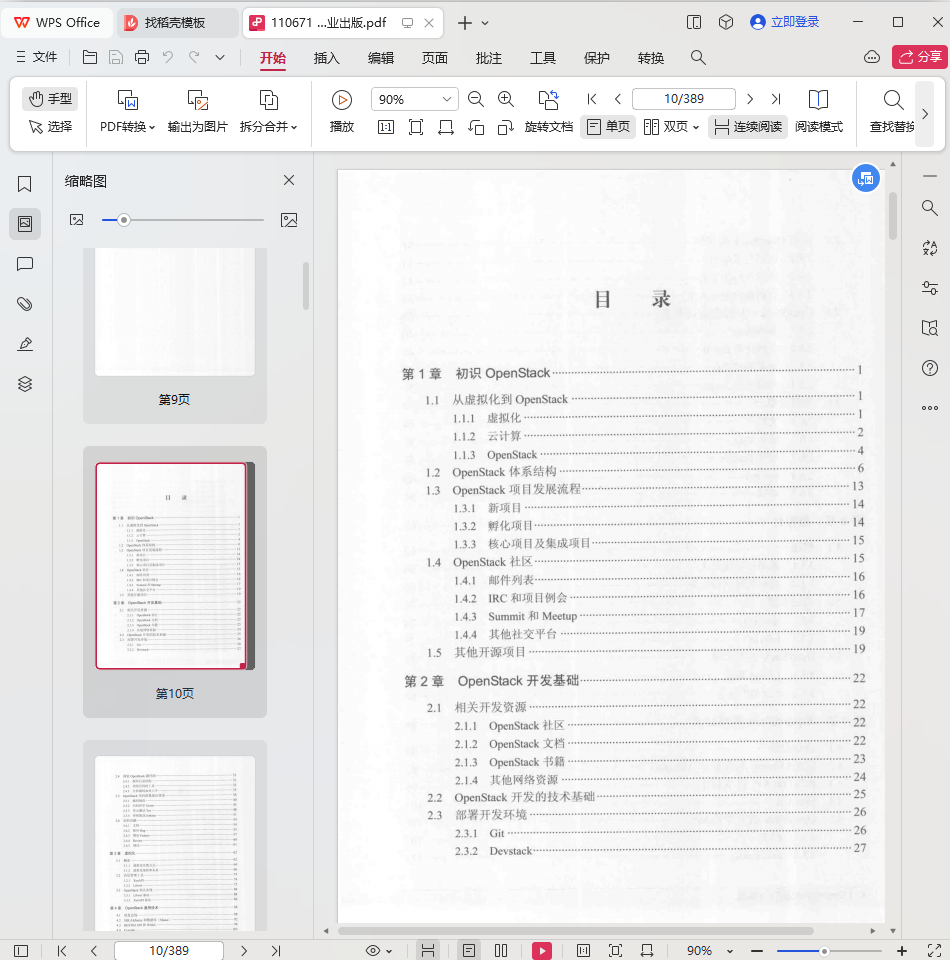Click the 分享 share button

pos(919,58)
